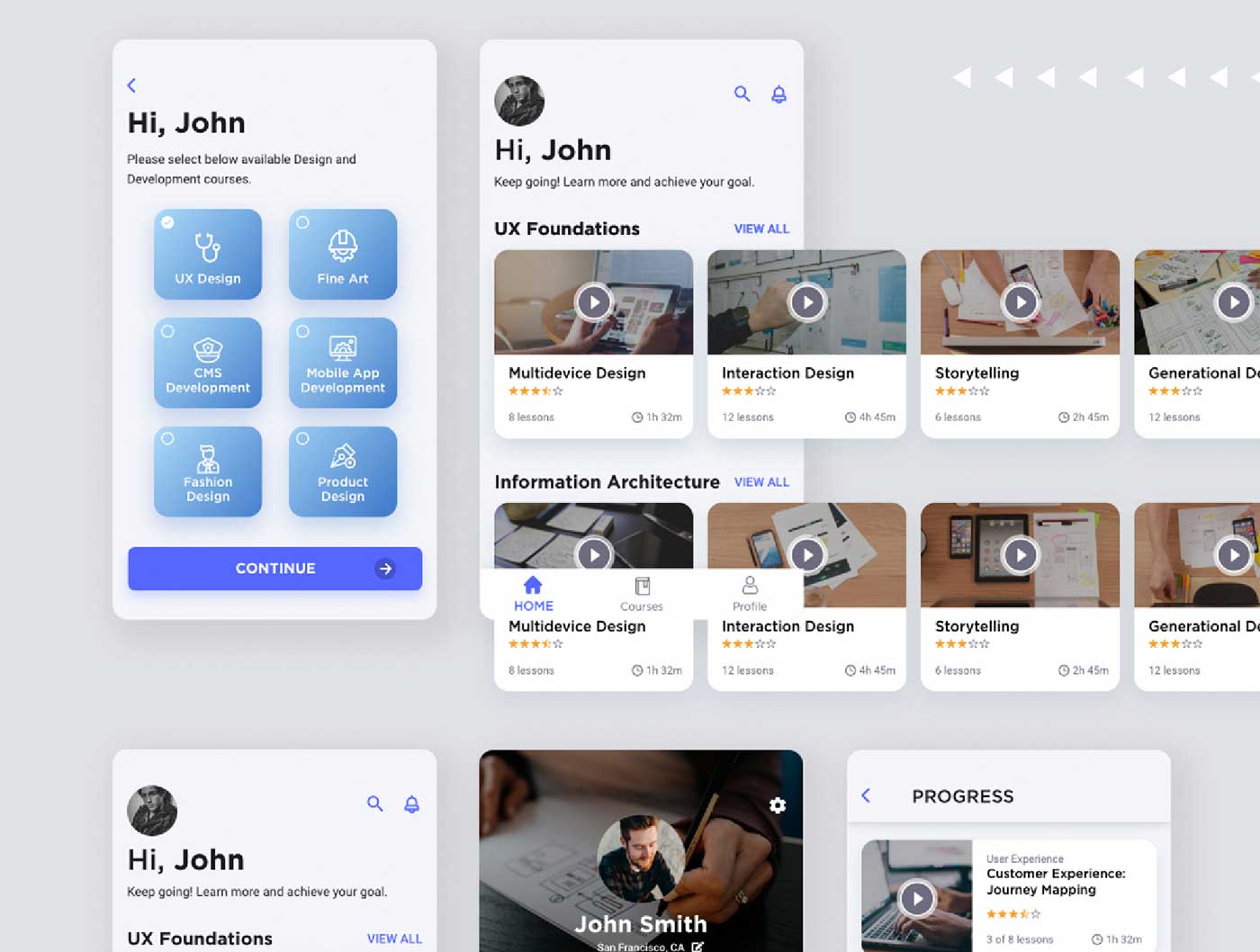Click search icon in bottom-left Hi, John card
This screenshot has height=952, width=1260.
[x=375, y=804]
